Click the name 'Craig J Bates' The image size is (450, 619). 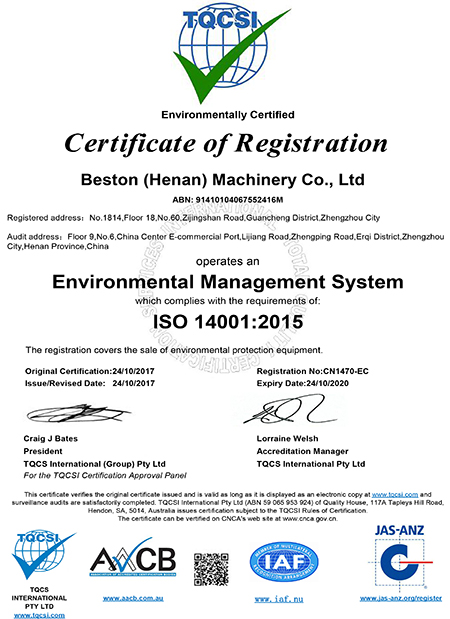click(51, 439)
